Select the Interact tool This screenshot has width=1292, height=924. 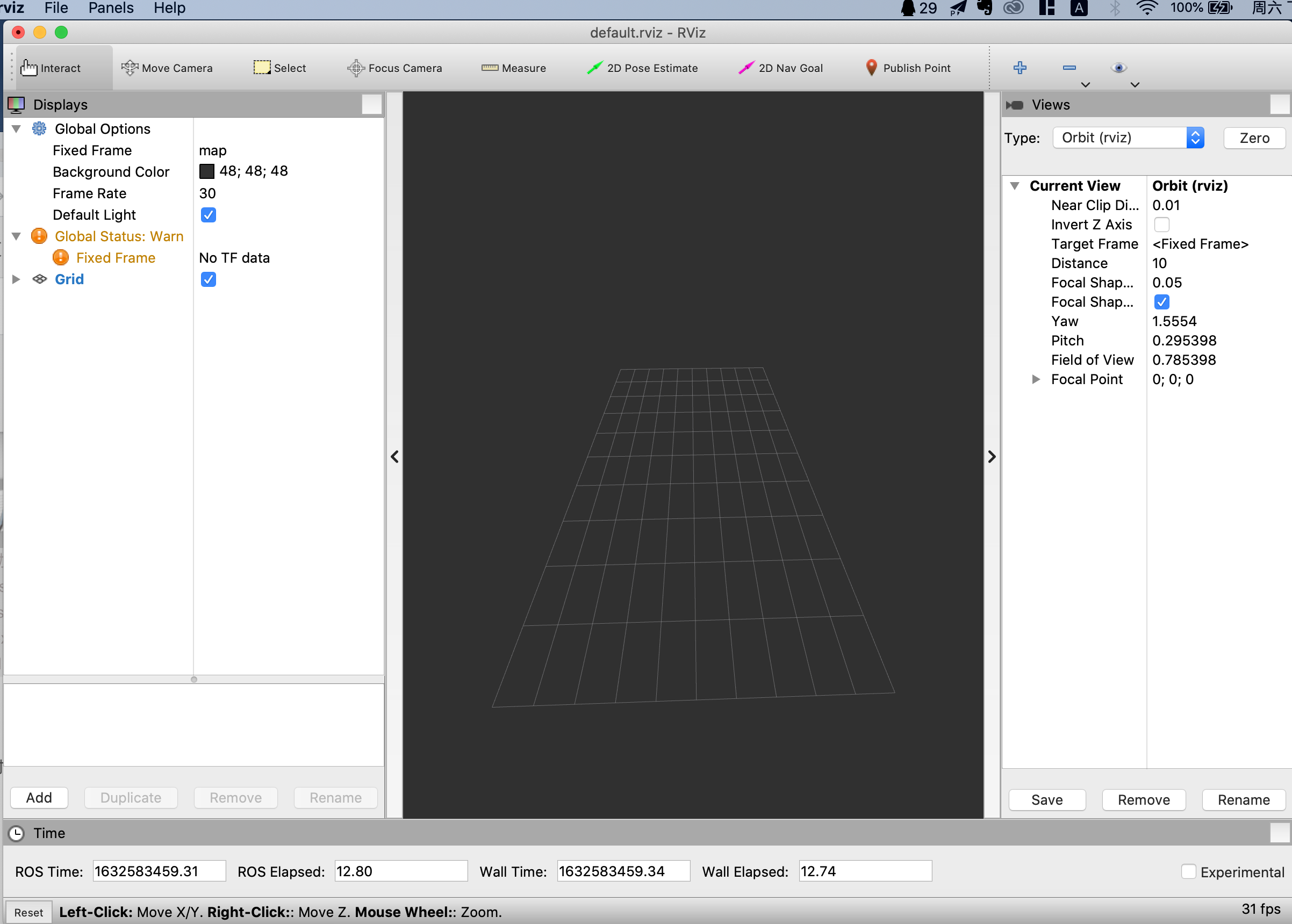(50, 68)
